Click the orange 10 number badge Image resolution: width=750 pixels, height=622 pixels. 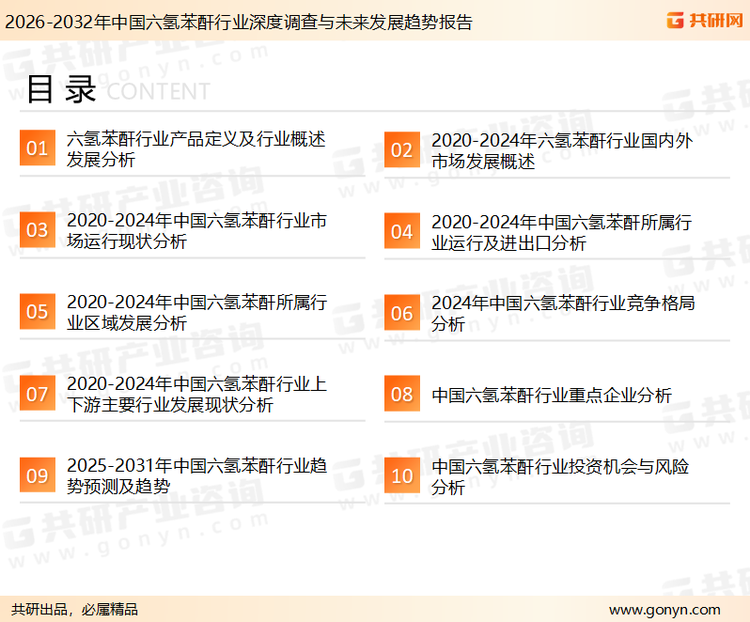[x=402, y=476]
